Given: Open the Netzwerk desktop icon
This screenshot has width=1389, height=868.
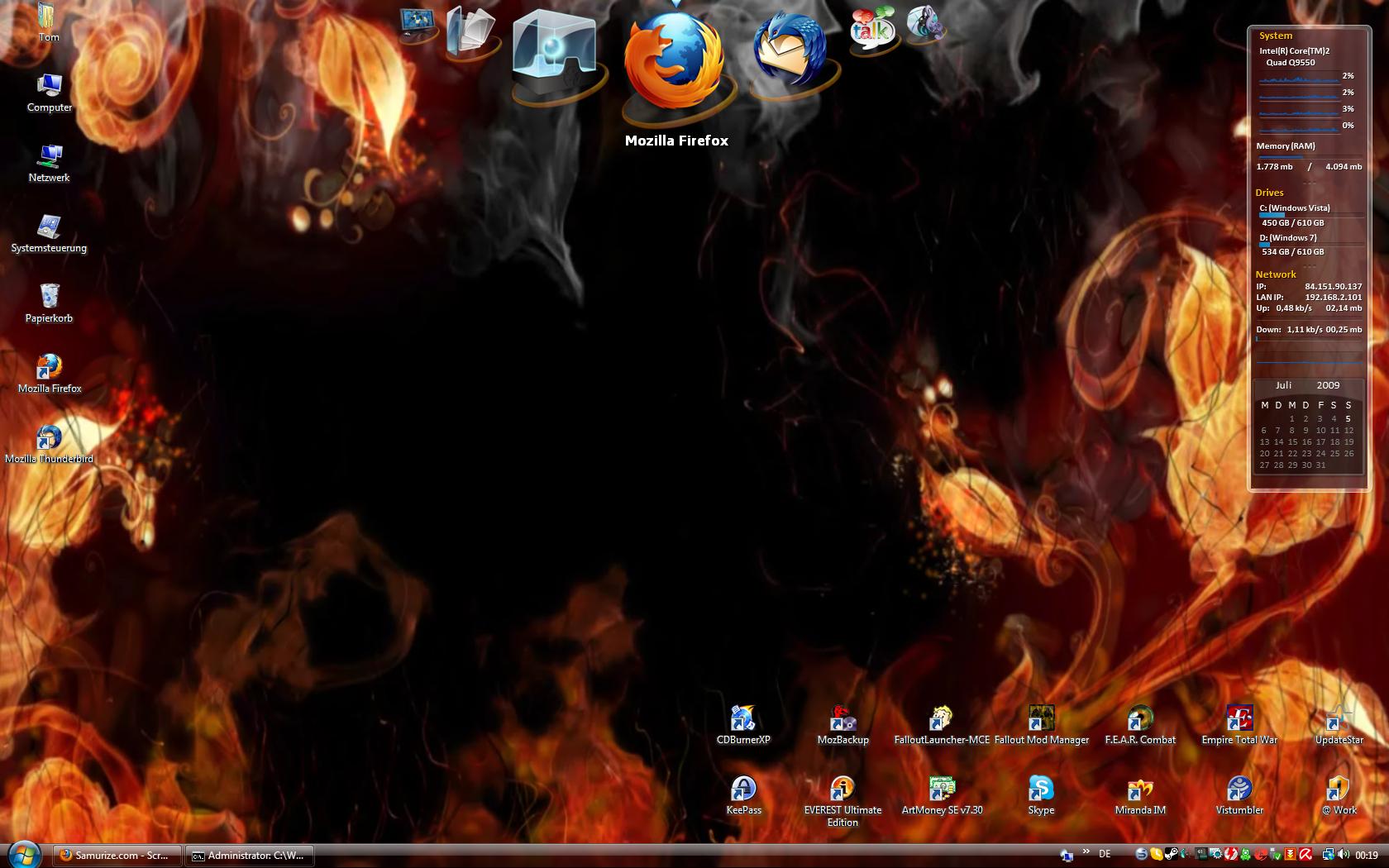Looking at the screenshot, I should click(x=50, y=163).
